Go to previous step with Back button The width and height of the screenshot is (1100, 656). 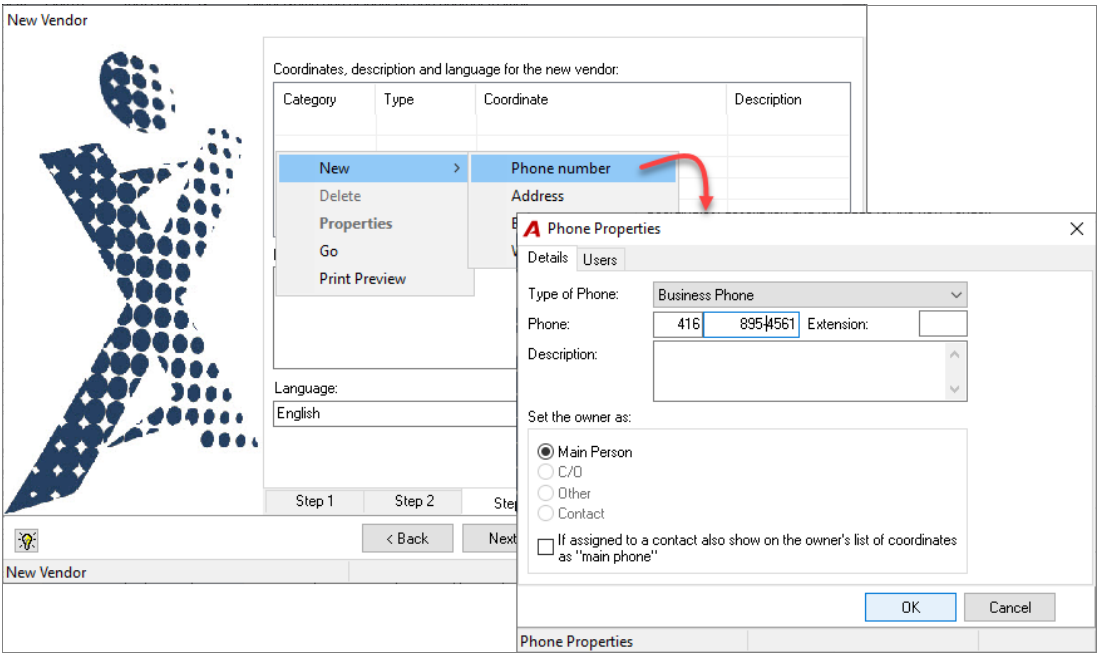pos(408,538)
